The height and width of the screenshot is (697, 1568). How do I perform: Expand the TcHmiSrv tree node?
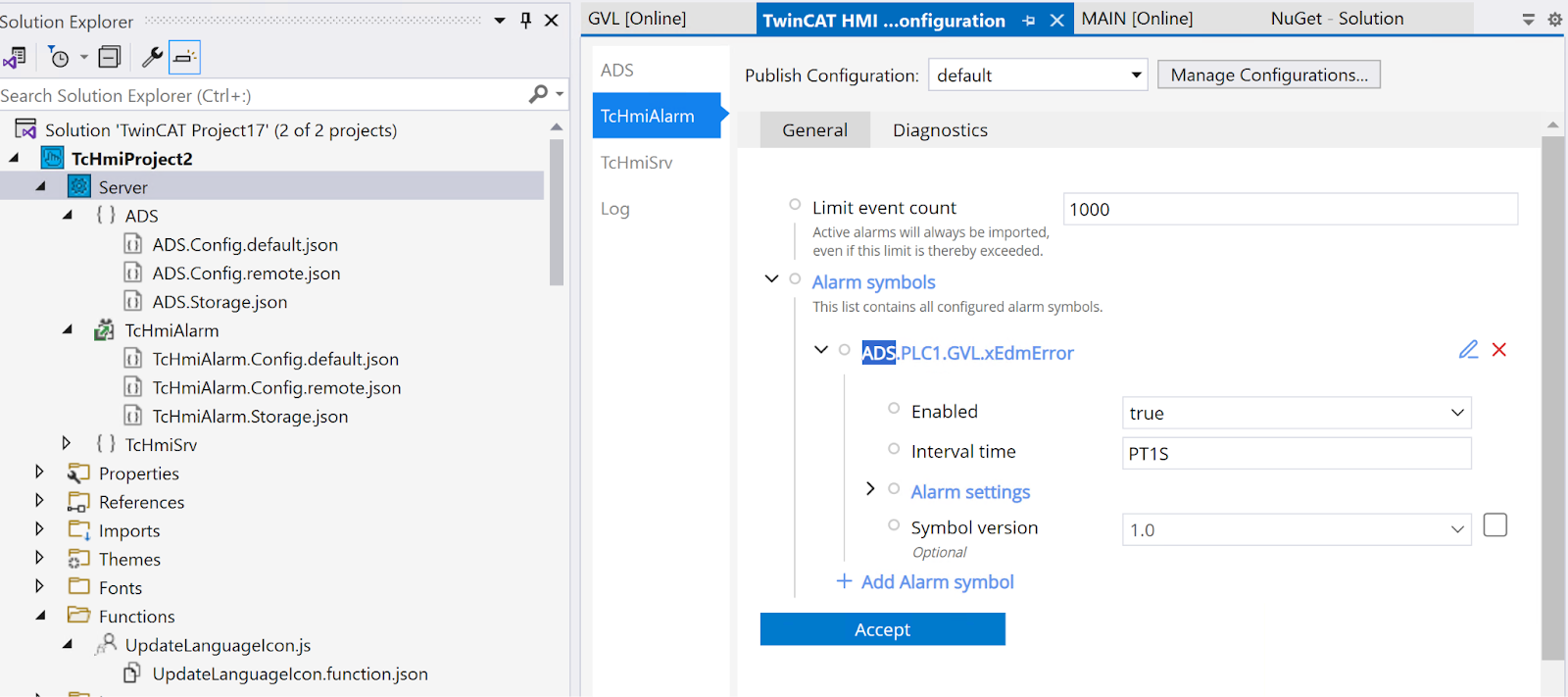point(66,443)
